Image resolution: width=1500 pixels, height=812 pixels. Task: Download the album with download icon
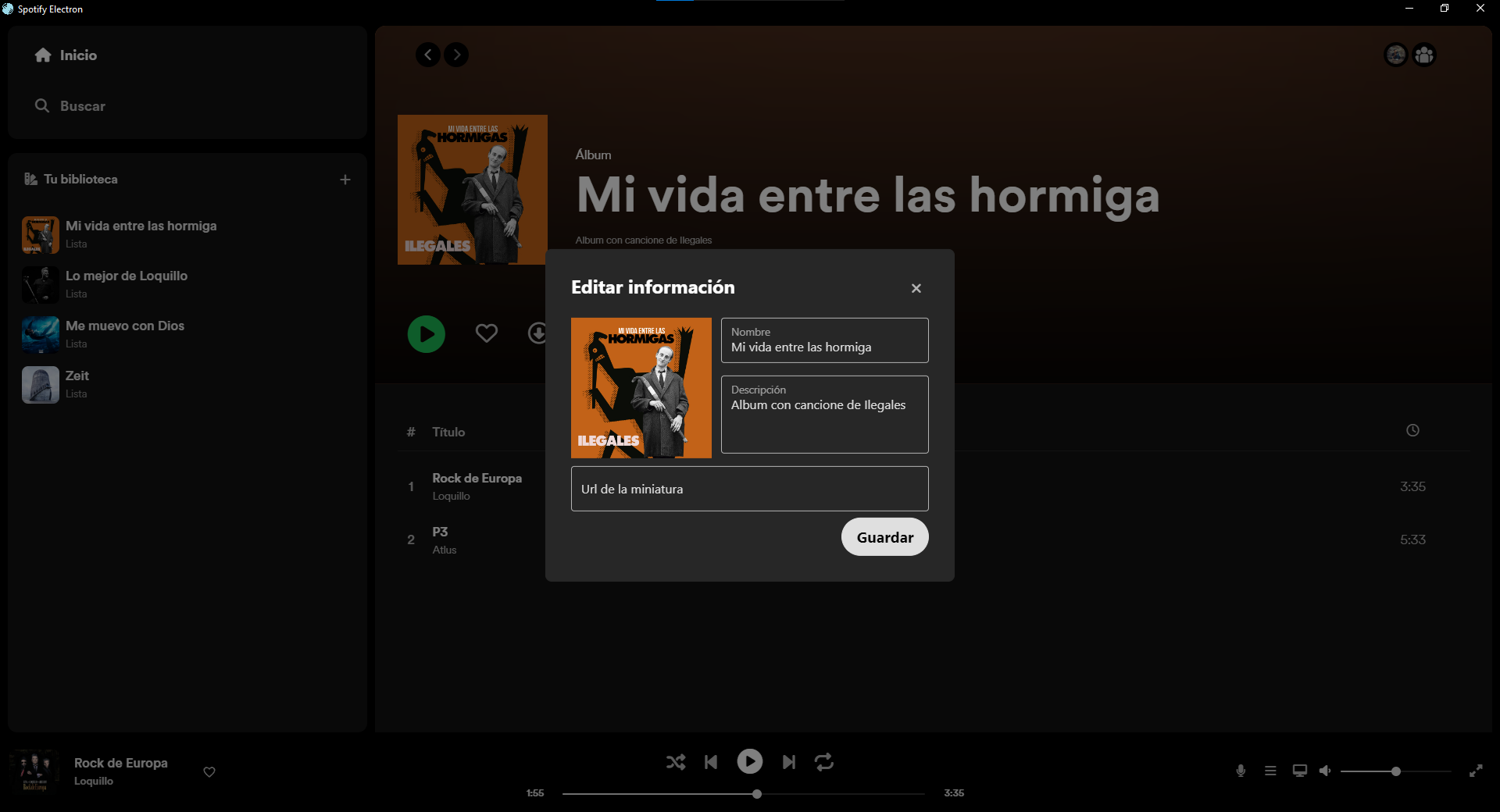coord(537,333)
